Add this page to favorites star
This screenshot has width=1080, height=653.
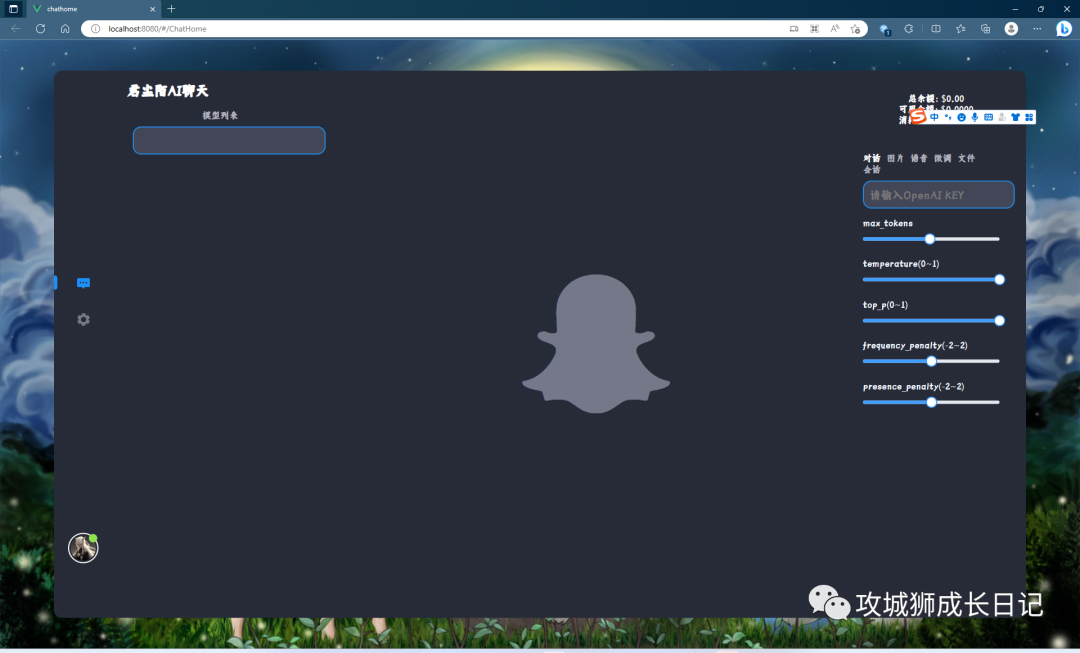tap(855, 29)
